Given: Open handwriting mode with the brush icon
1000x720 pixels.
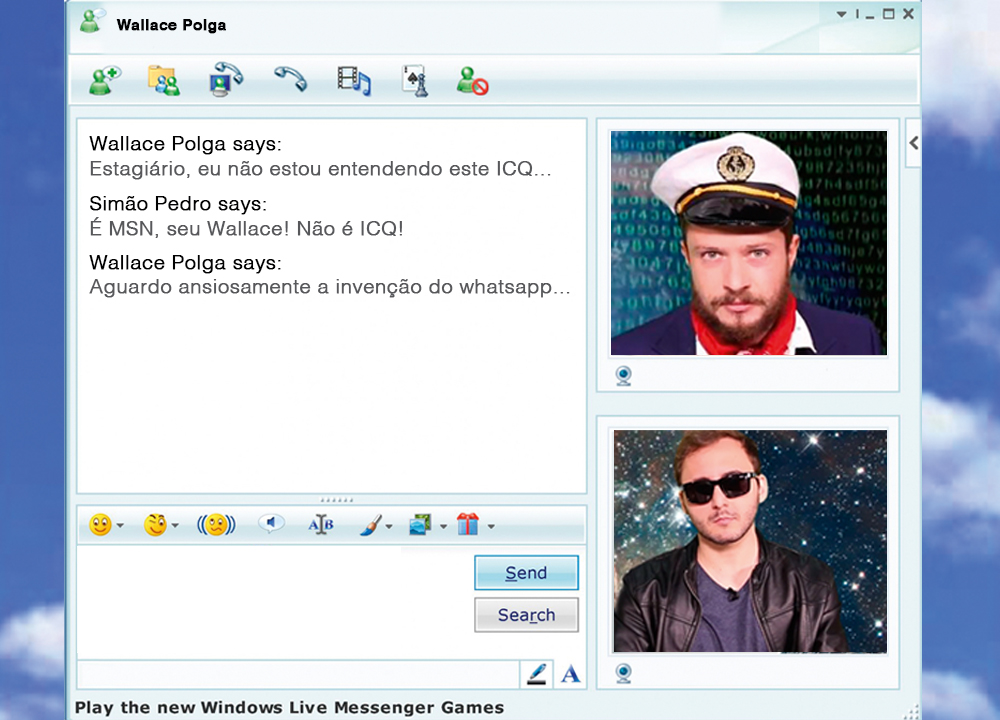Looking at the screenshot, I should point(372,524).
